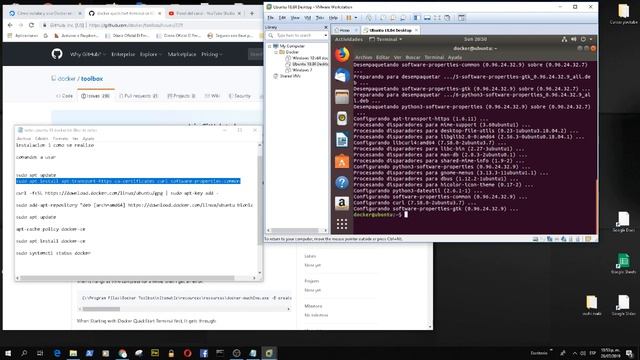The width and height of the screenshot is (640, 360).
Task: Click the VMware pause/suspend toolbar icon
Action: click(349, 18)
